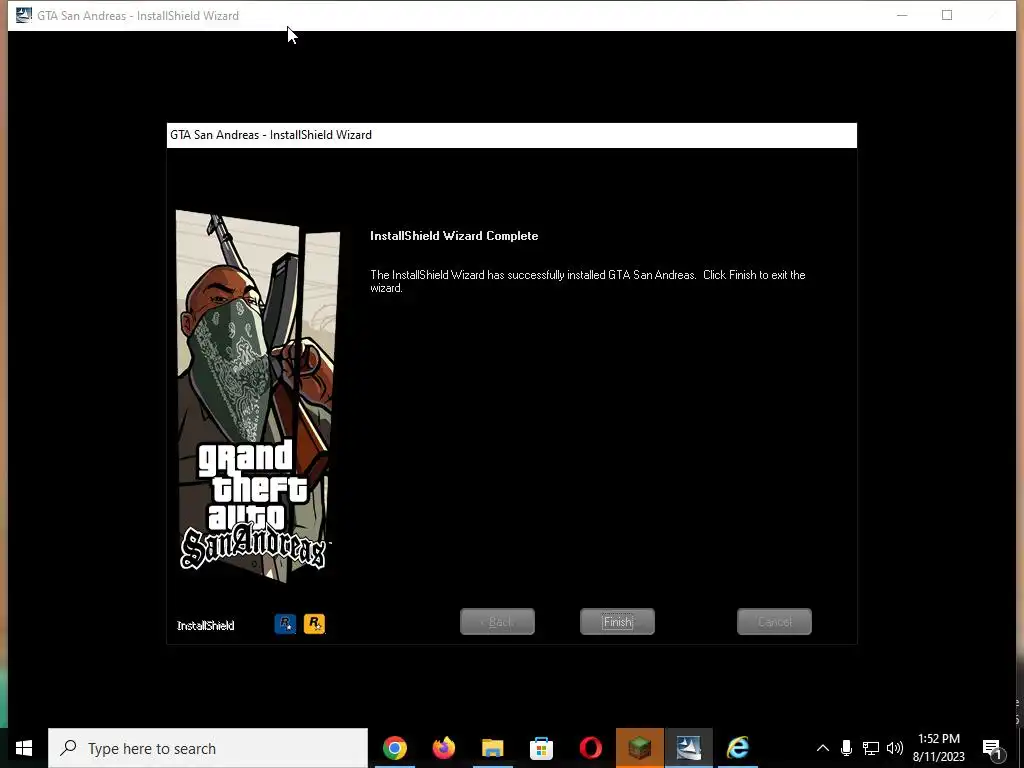
Task: Click the yellow Rockstar Games logo icon
Action: click(314, 624)
